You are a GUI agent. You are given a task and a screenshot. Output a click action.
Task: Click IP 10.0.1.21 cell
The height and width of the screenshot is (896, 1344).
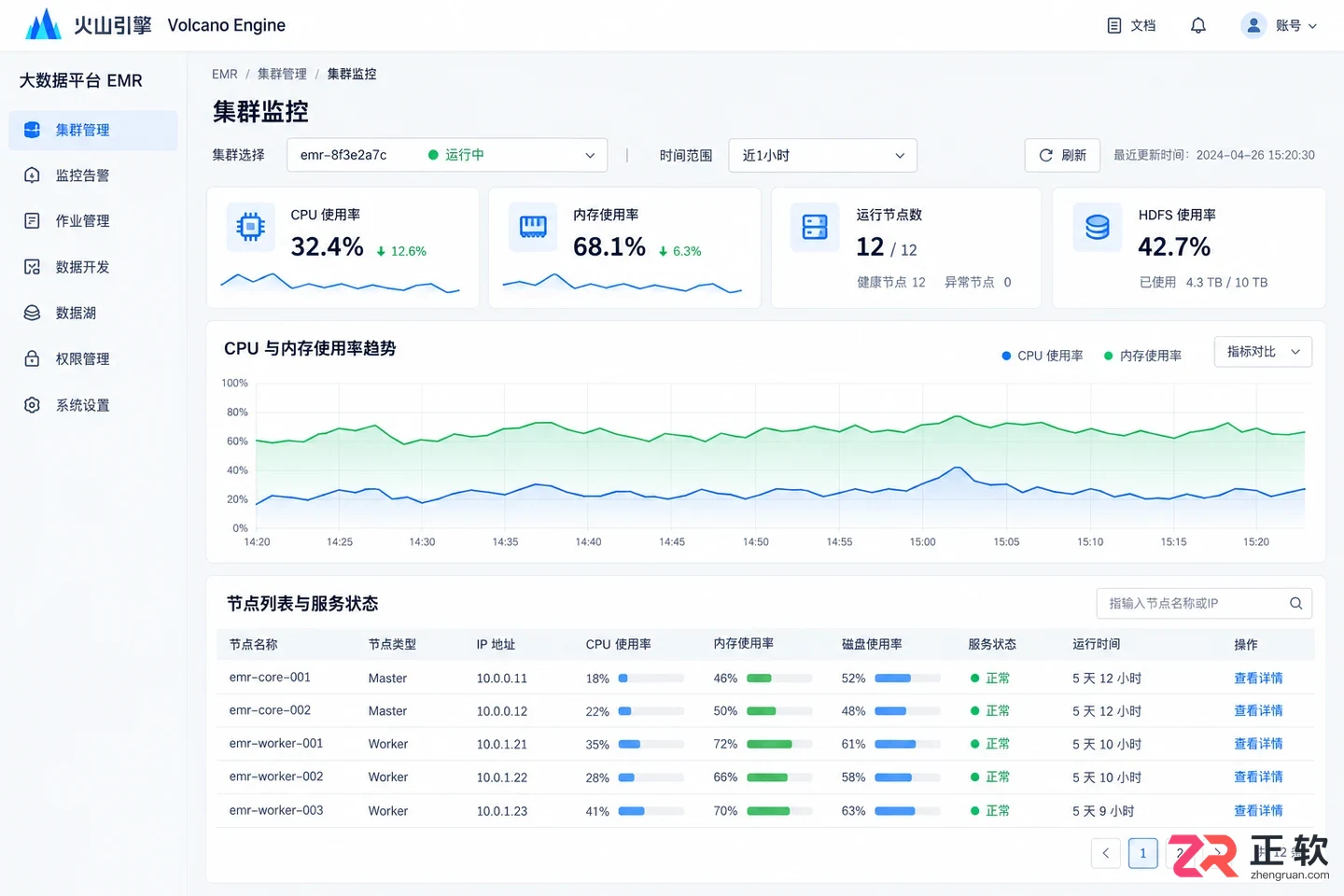coord(502,744)
